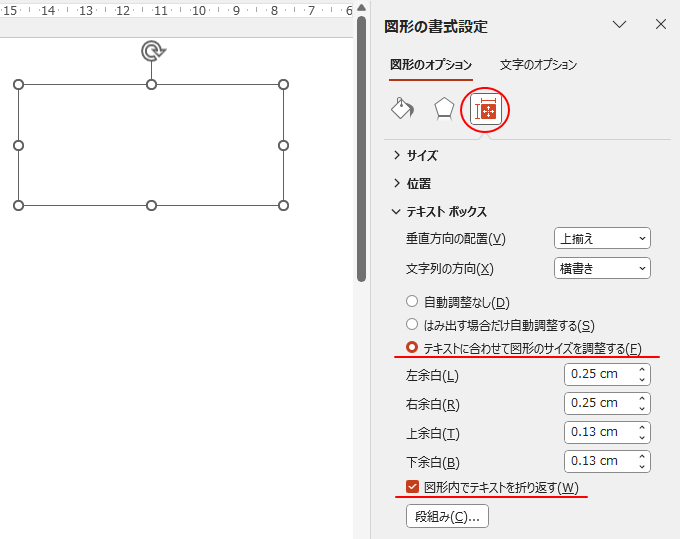Click the top-left sizing handle of the shape
The width and height of the screenshot is (680, 539).
[18, 85]
